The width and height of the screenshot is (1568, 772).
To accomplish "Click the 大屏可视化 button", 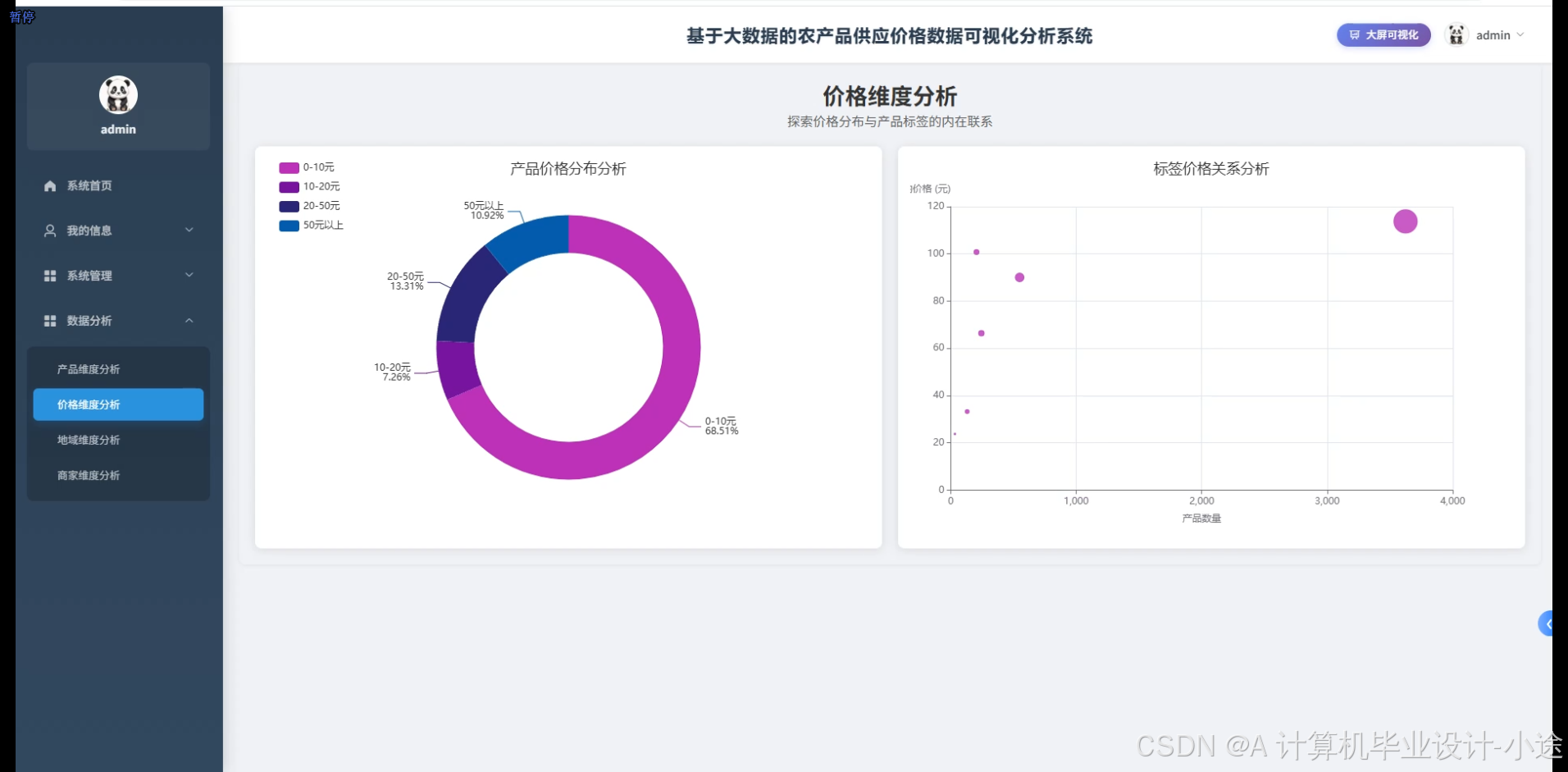I will point(1383,35).
